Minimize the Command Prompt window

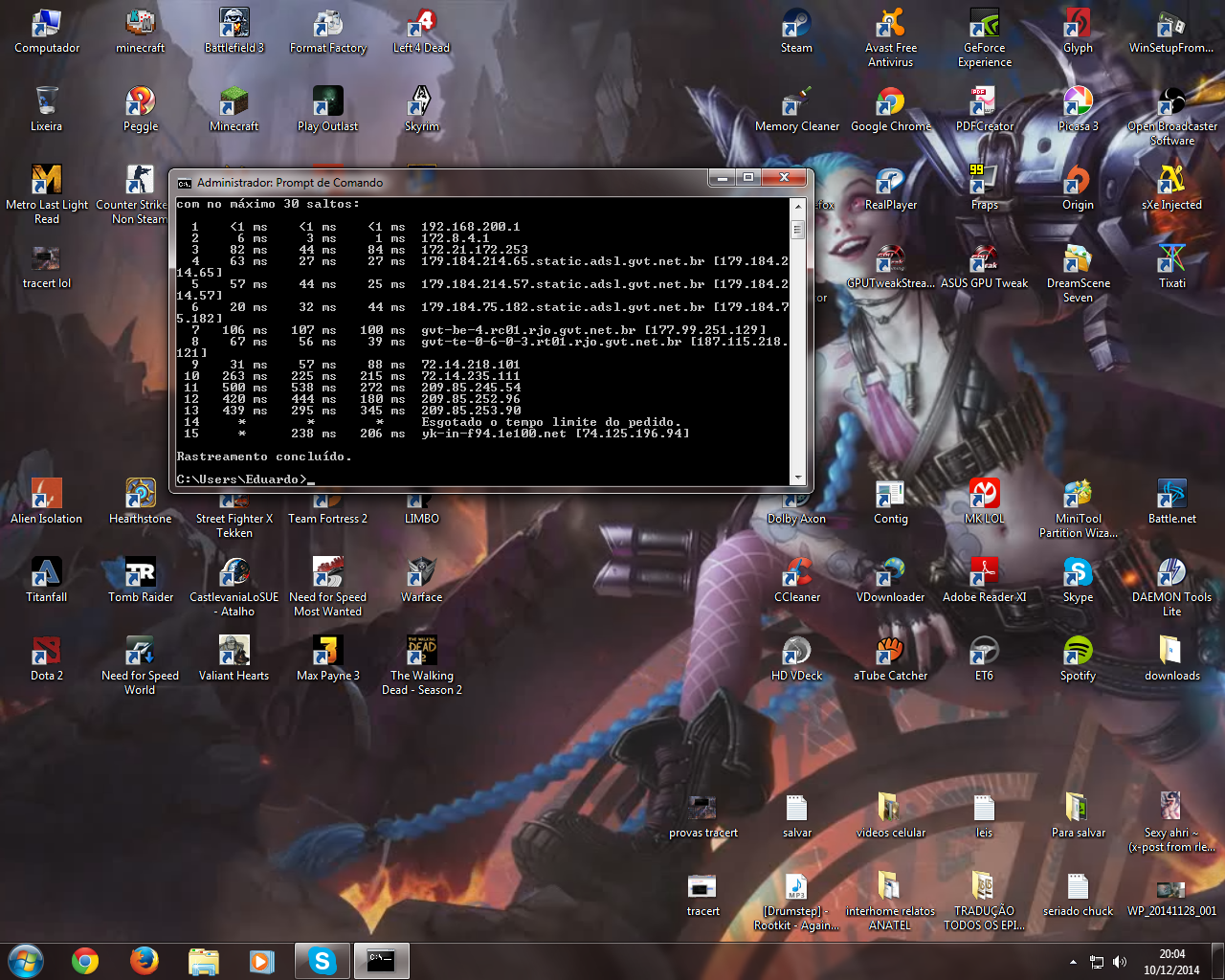coord(722,178)
